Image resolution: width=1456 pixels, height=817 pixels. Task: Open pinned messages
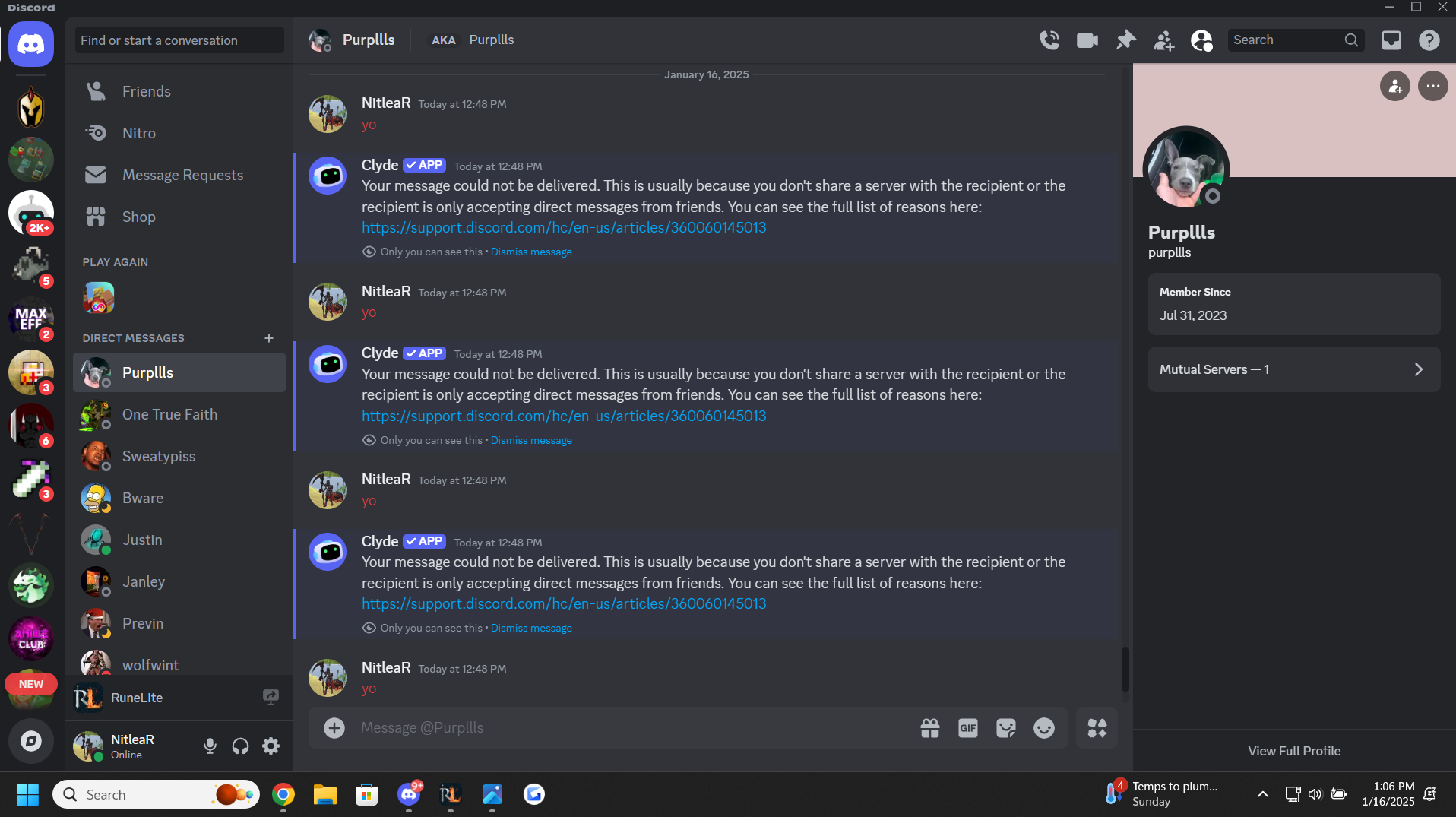pos(1125,40)
